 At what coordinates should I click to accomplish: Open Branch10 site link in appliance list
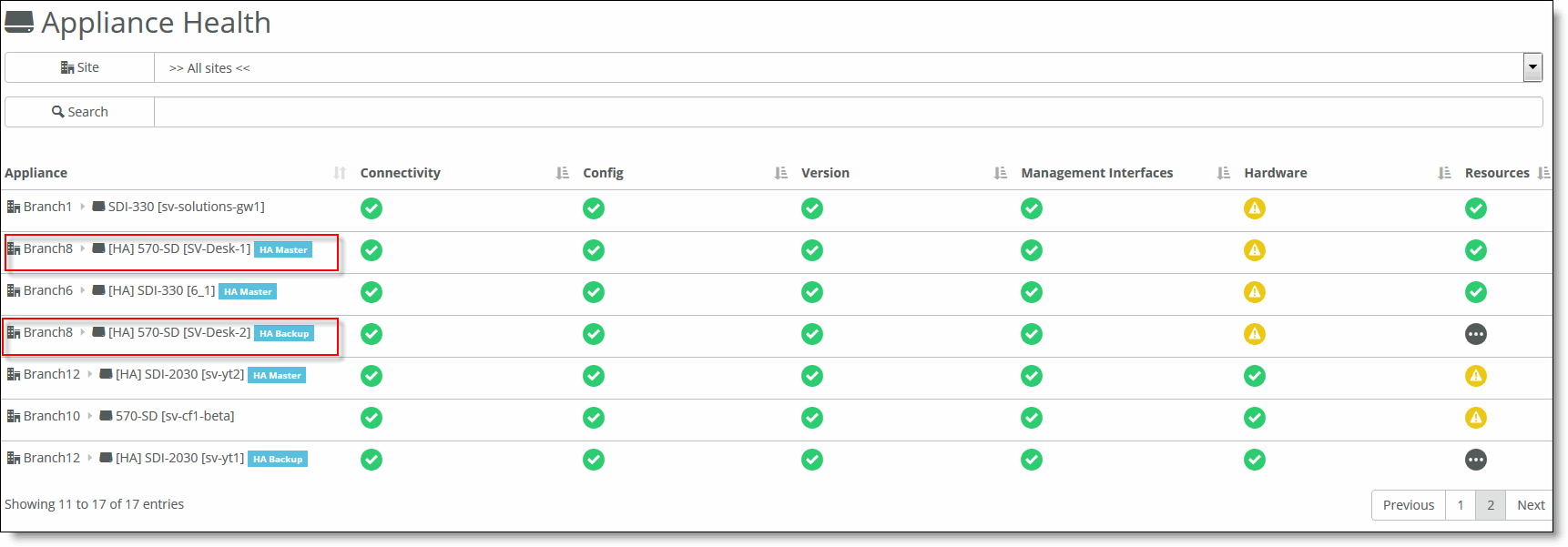point(51,416)
